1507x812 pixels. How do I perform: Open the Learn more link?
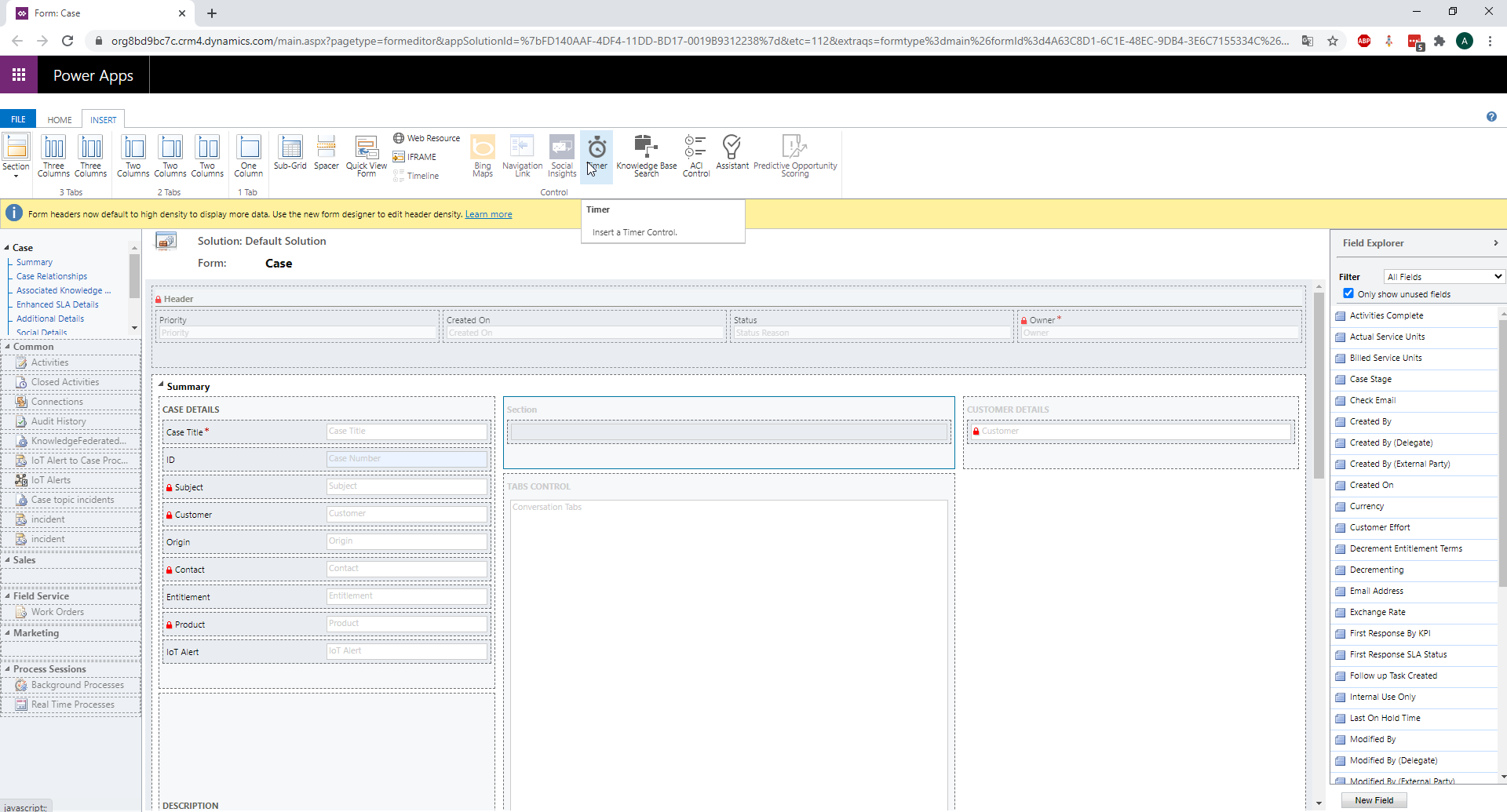(x=488, y=214)
